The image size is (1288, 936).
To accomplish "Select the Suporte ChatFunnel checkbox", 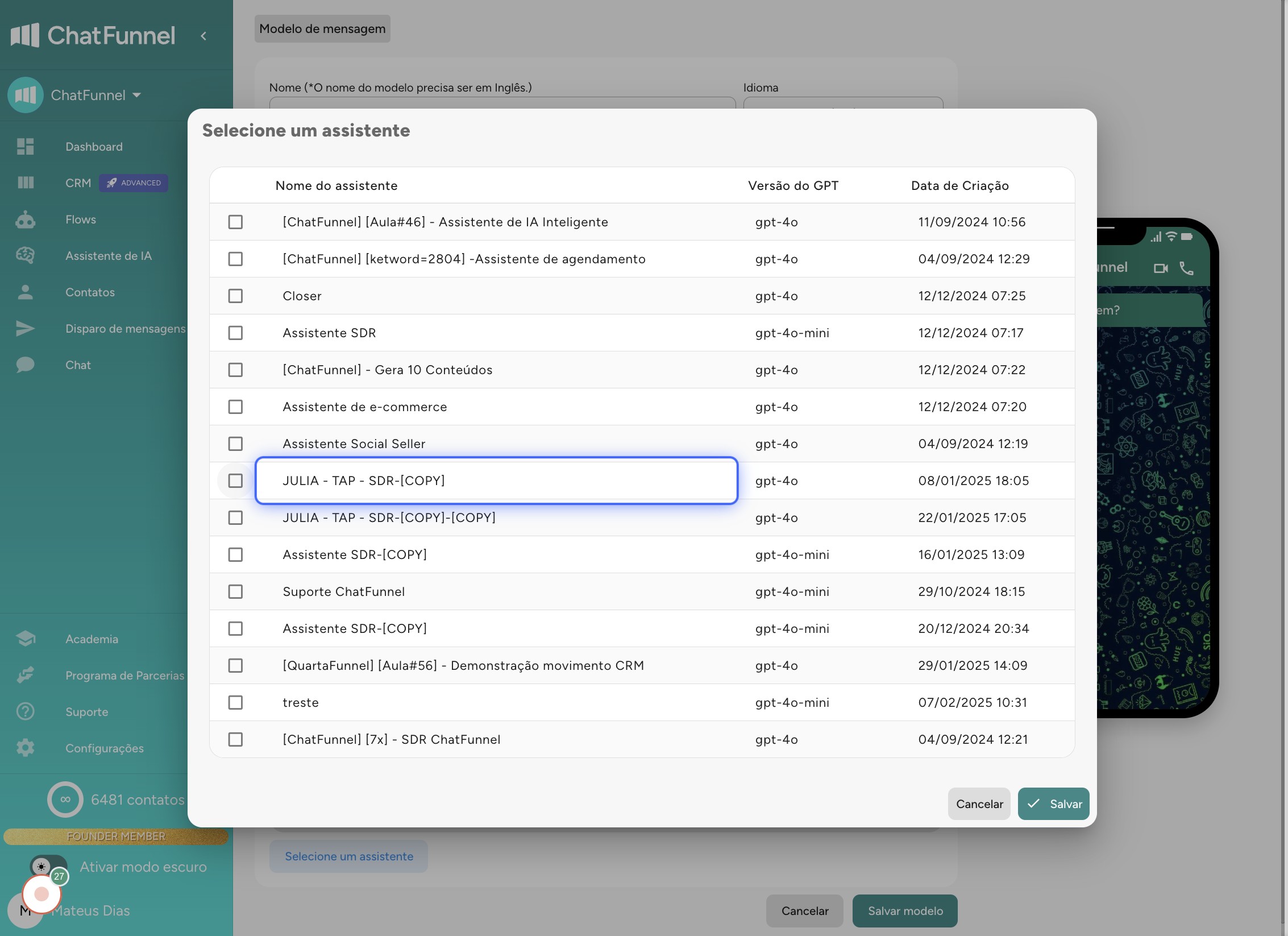I will [235, 591].
